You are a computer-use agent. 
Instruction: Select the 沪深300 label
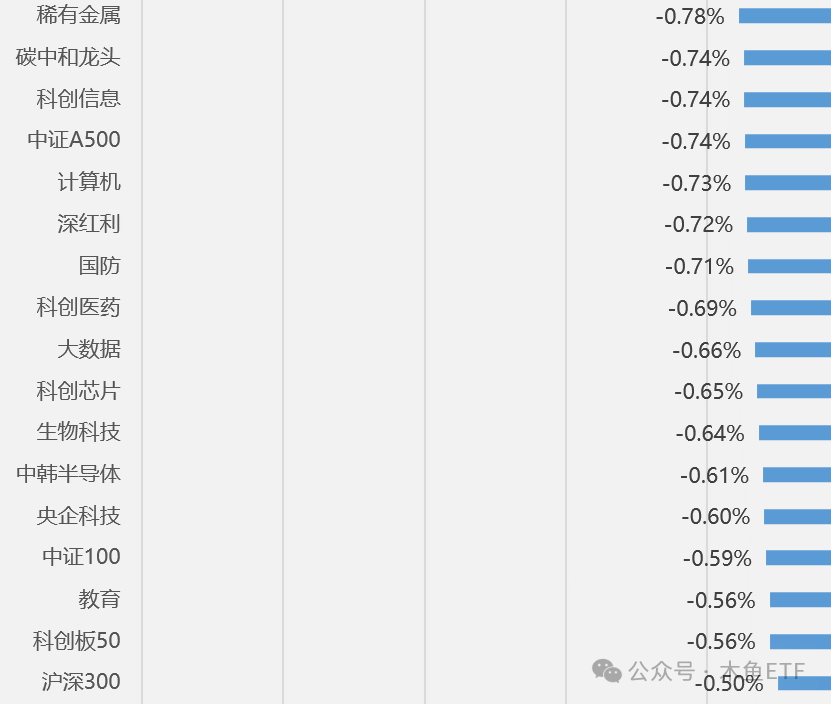[81, 682]
